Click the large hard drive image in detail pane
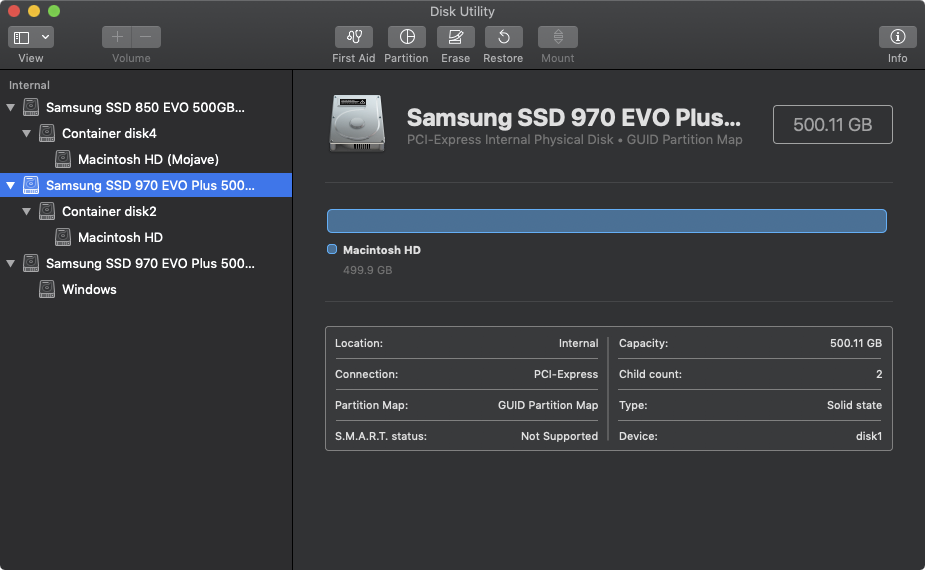The image size is (925, 570). [357, 123]
